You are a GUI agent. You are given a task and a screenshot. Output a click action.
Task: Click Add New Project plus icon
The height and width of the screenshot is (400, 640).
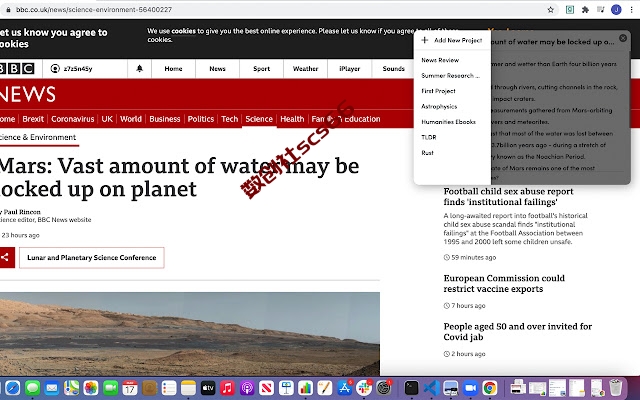(424, 40)
